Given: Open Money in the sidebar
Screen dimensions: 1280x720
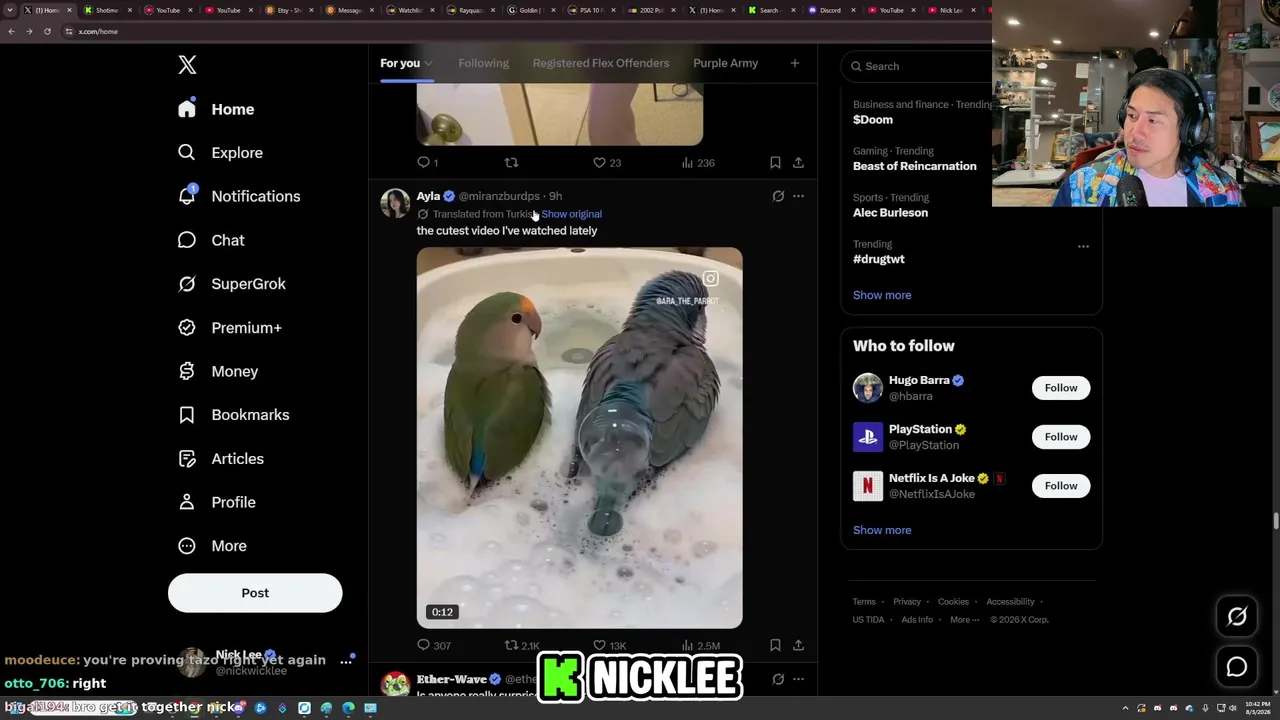Looking at the screenshot, I should [x=218, y=371].
